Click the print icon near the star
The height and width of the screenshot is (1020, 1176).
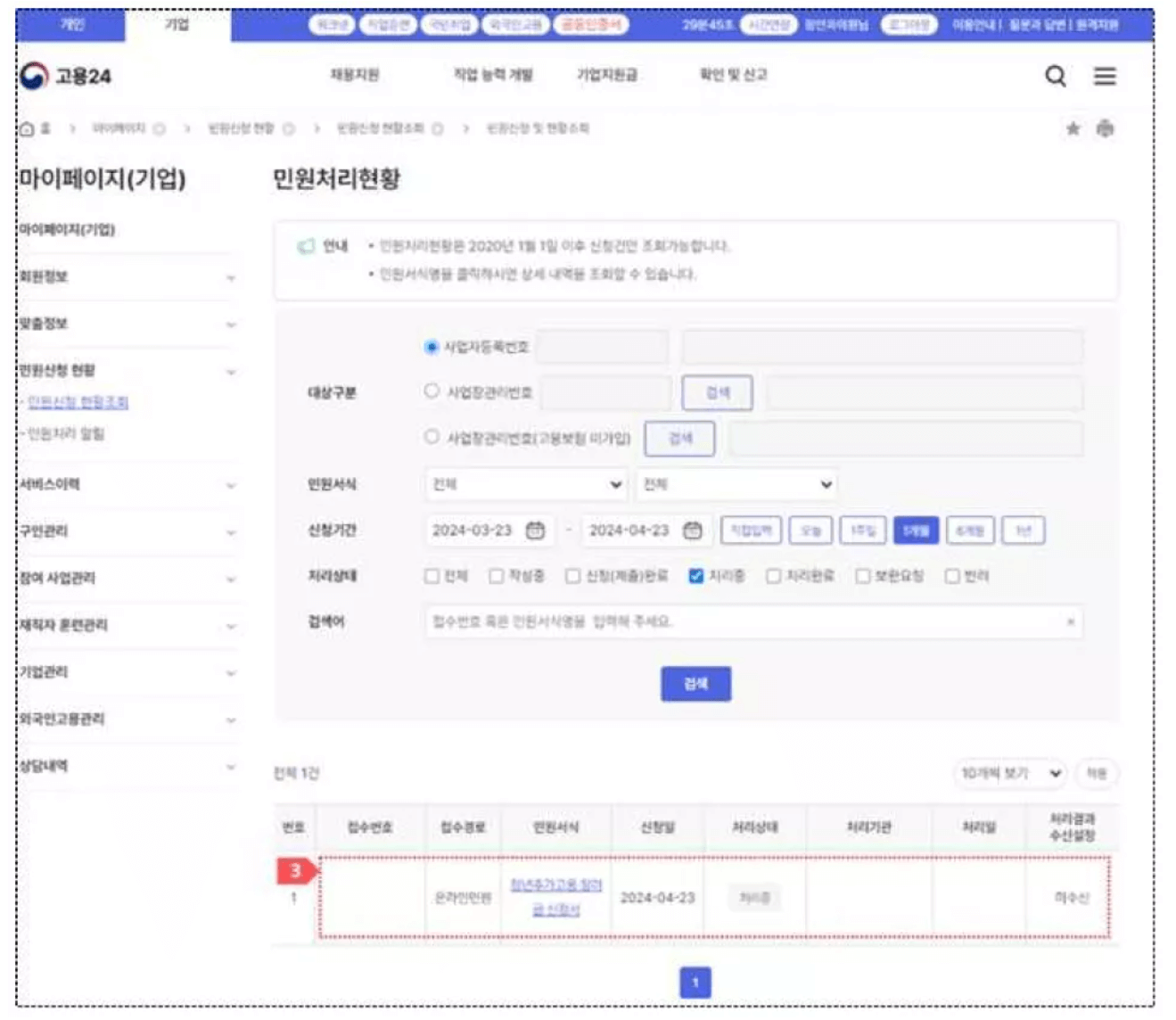(x=1106, y=127)
